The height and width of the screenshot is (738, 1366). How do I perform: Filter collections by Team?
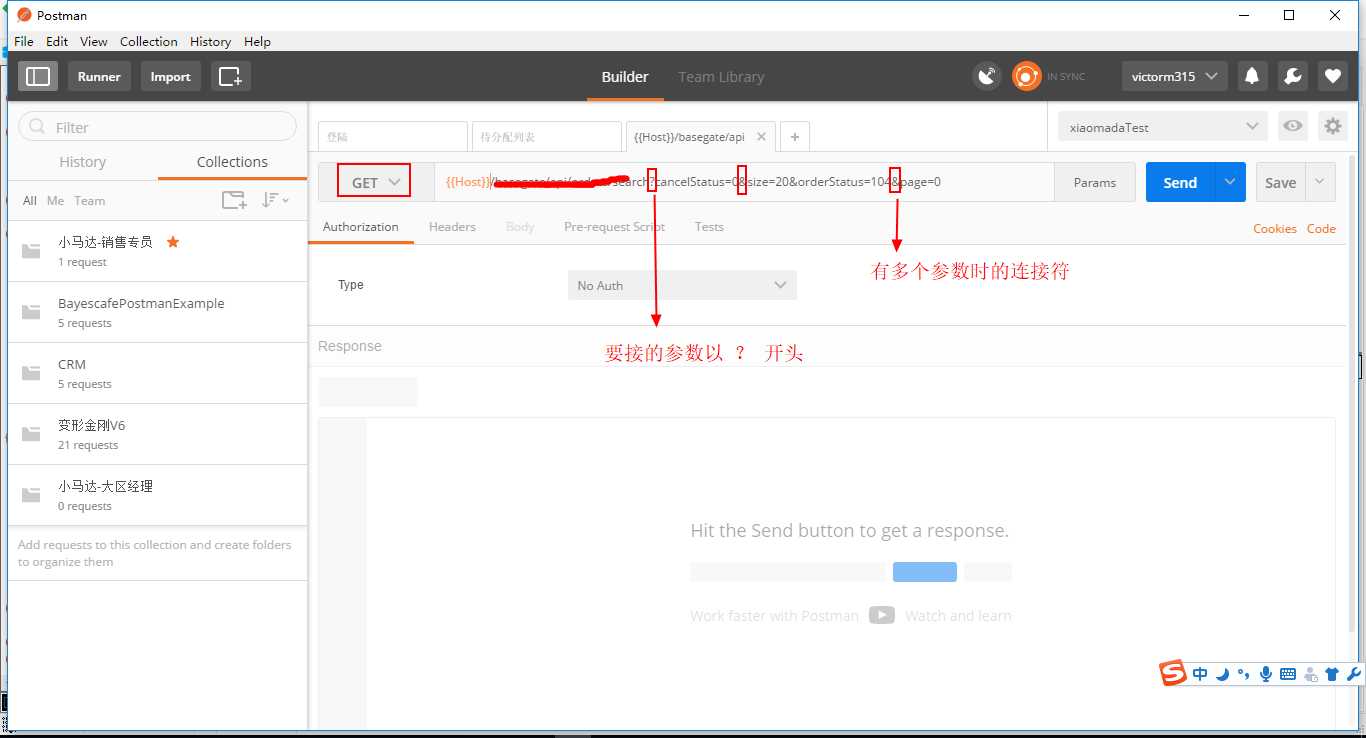[x=89, y=200]
